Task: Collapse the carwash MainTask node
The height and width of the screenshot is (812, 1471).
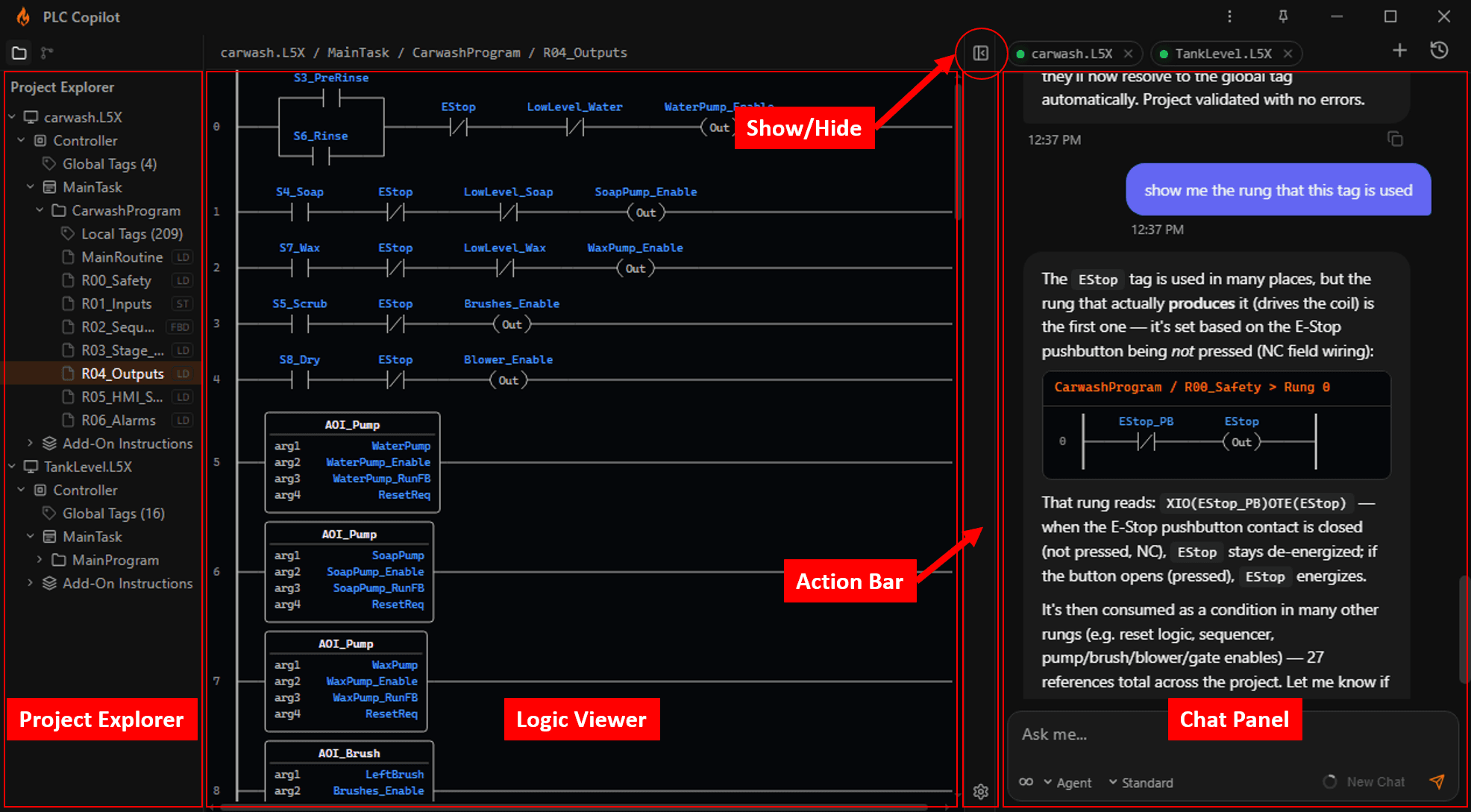Action: pyautogui.click(x=31, y=187)
